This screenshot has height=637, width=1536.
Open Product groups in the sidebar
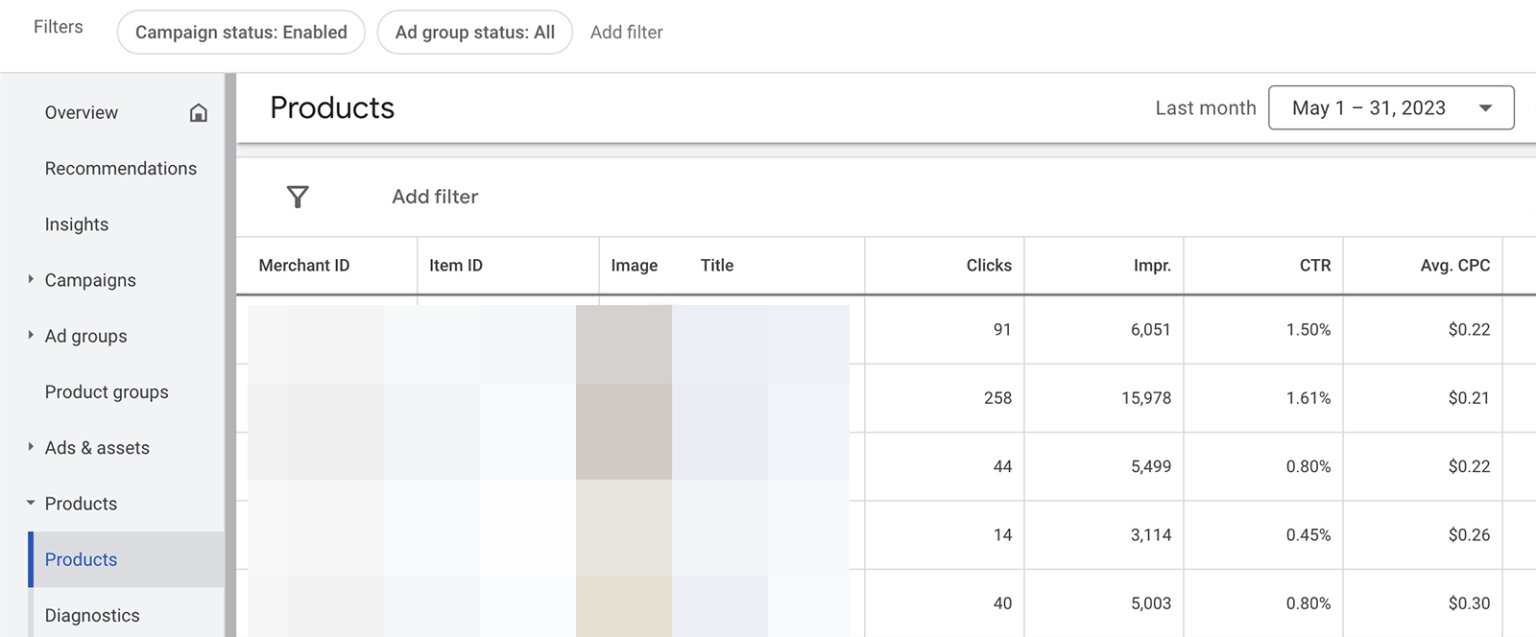pos(107,392)
